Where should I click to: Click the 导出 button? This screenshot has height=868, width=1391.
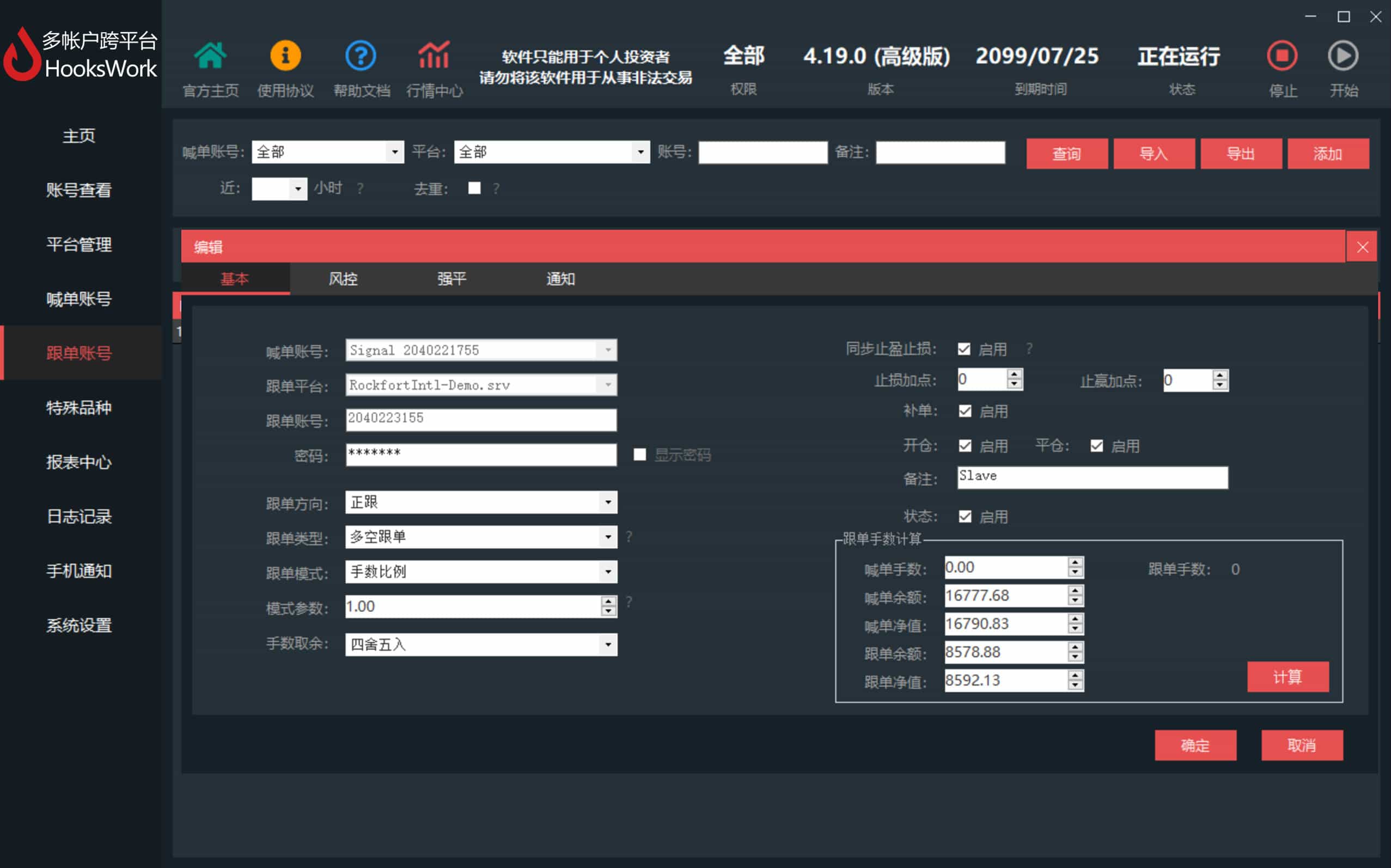tap(1241, 154)
